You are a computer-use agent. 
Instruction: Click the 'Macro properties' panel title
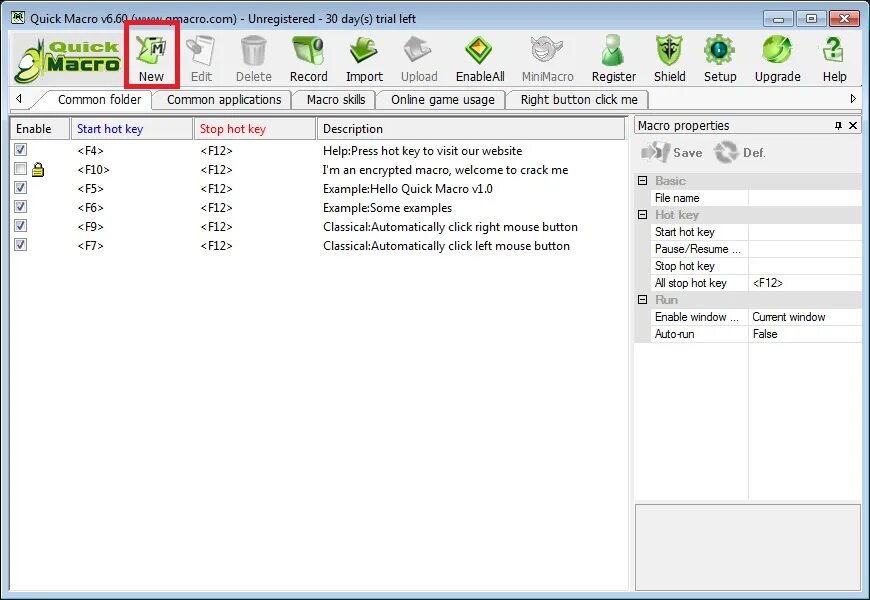tap(684, 125)
